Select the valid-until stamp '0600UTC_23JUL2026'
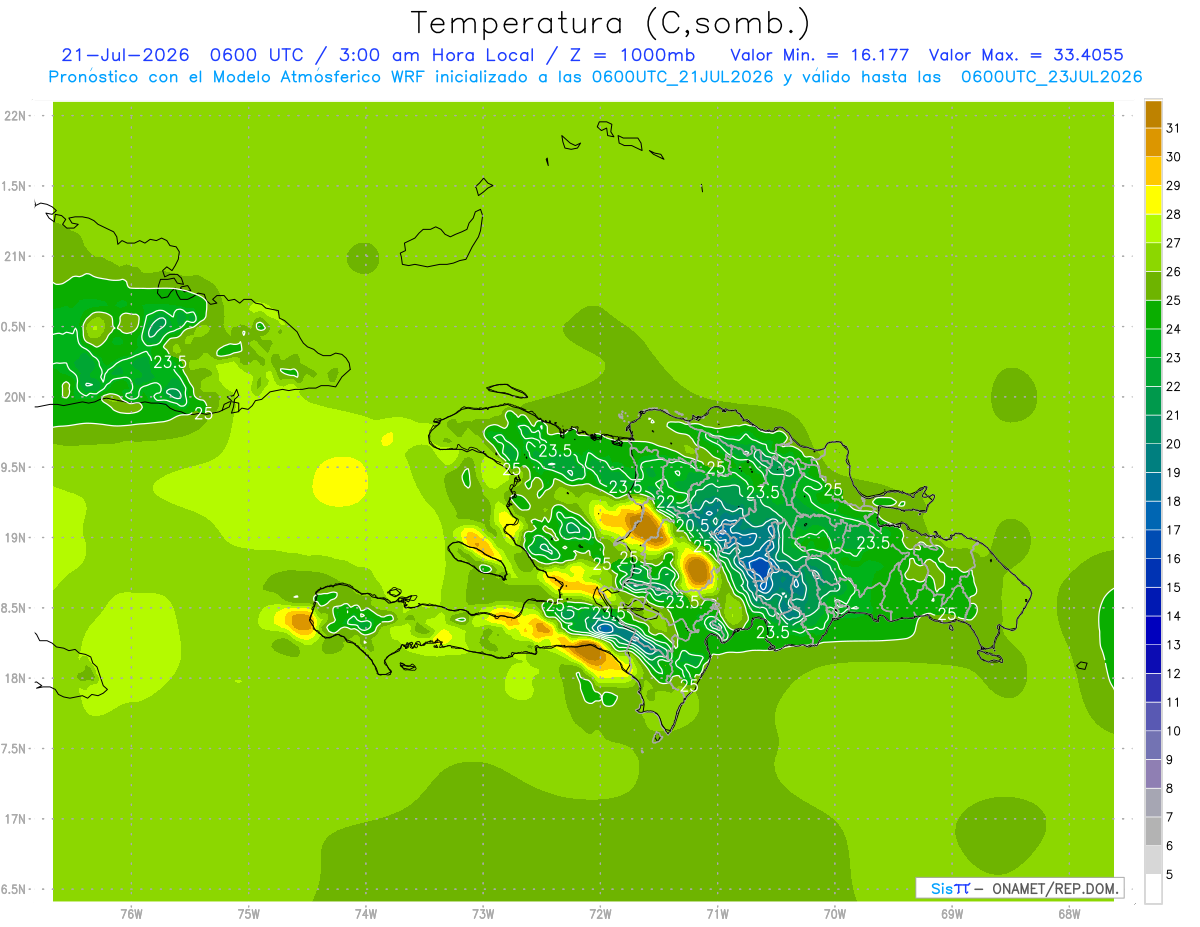 1051,77
